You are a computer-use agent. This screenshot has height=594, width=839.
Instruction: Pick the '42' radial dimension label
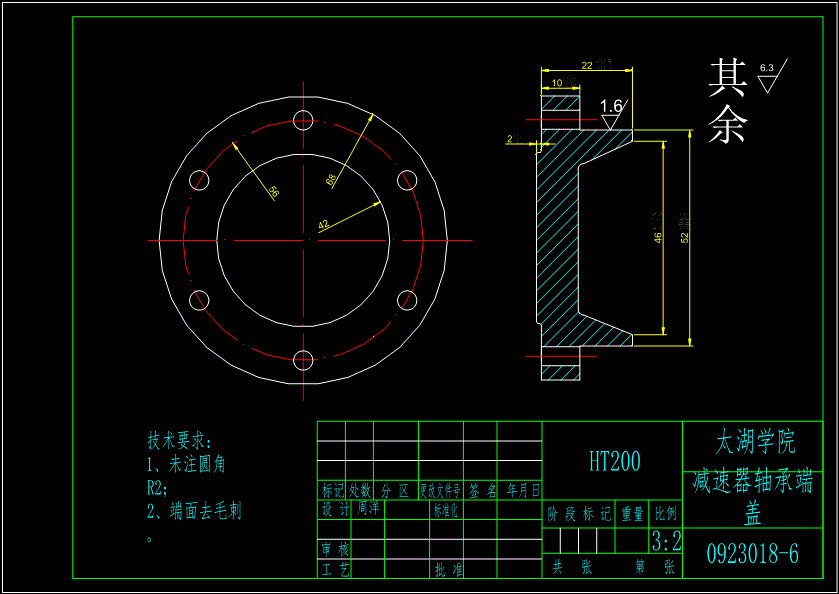click(x=323, y=225)
